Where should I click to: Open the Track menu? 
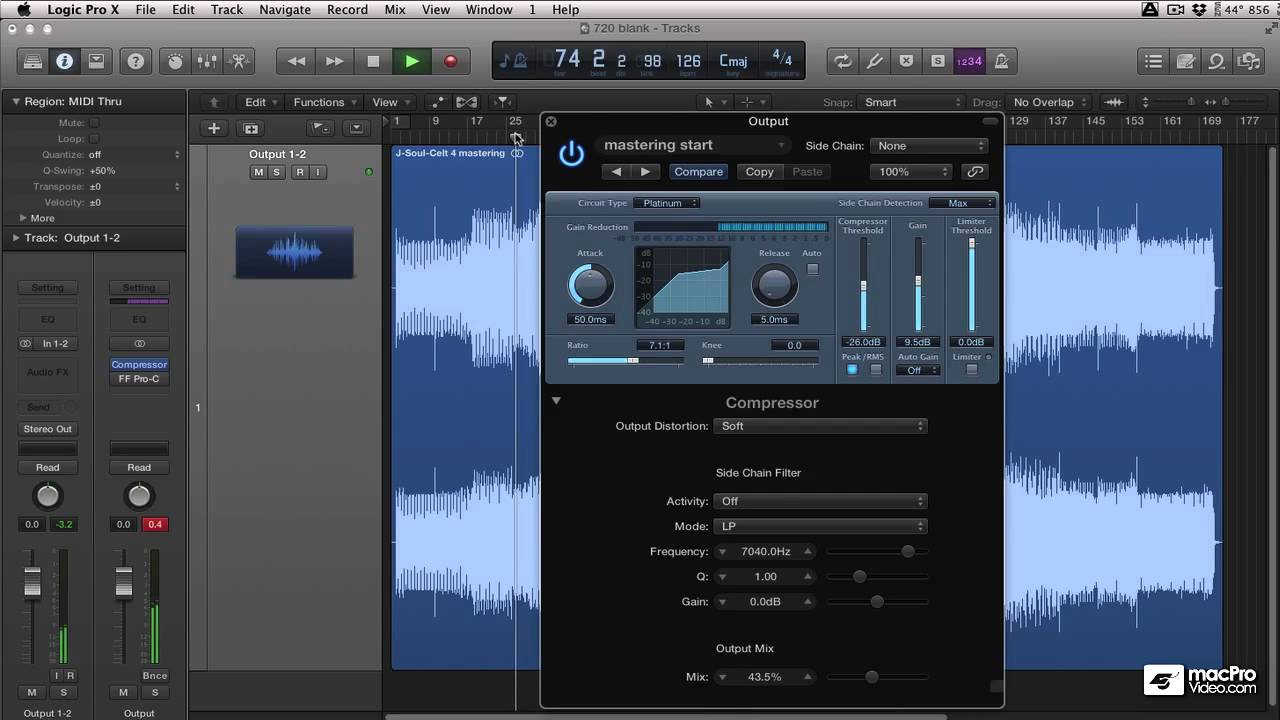[227, 9]
